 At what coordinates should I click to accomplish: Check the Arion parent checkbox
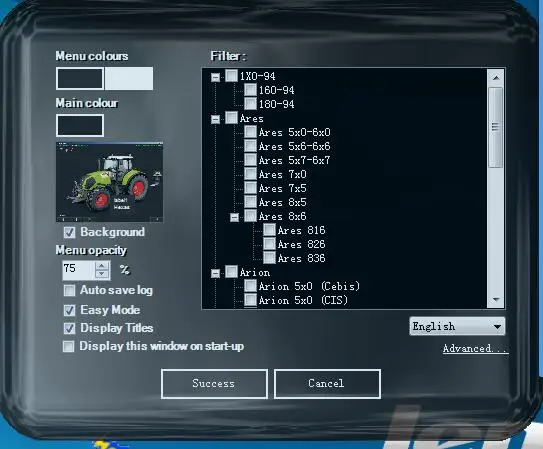(x=231, y=272)
